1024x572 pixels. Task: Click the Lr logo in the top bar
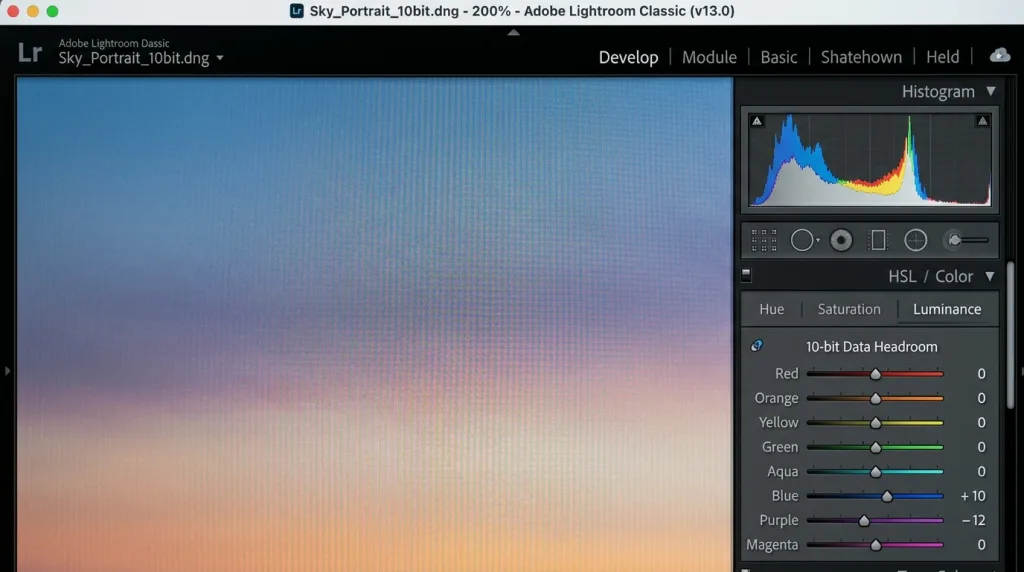30,52
